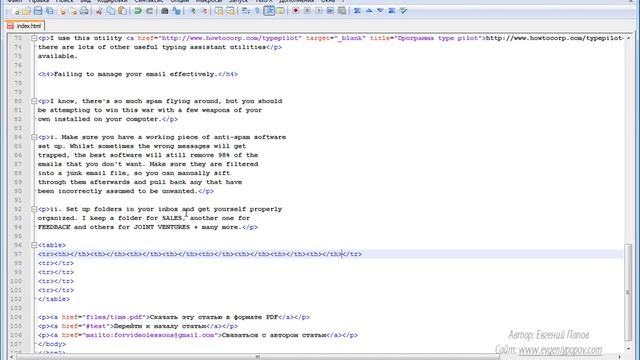Viewport: 640px width, 360px height.
Task: Click the stop macro recording icon
Action: tap(307, 11)
